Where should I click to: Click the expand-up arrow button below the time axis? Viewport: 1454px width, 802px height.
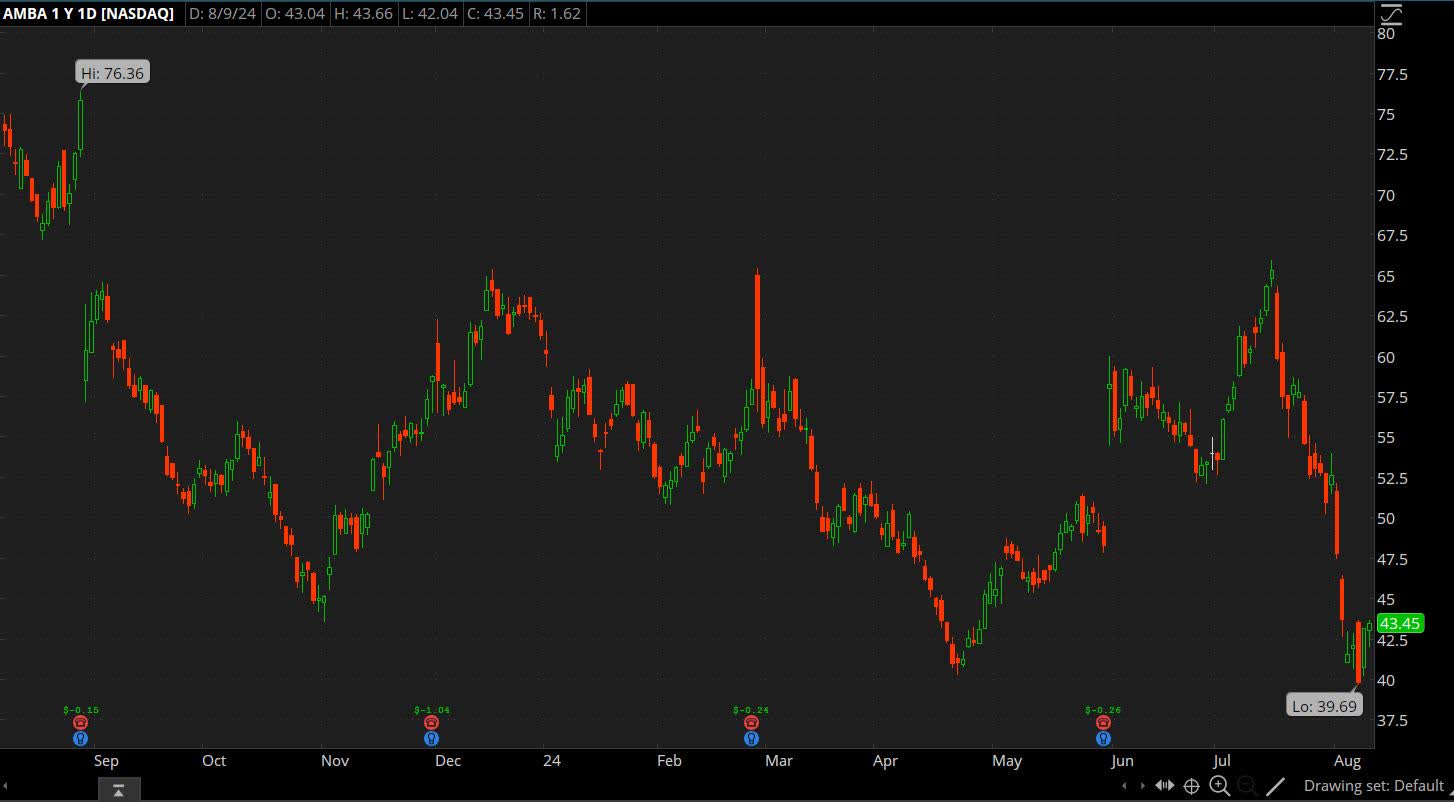click(118, 790)
